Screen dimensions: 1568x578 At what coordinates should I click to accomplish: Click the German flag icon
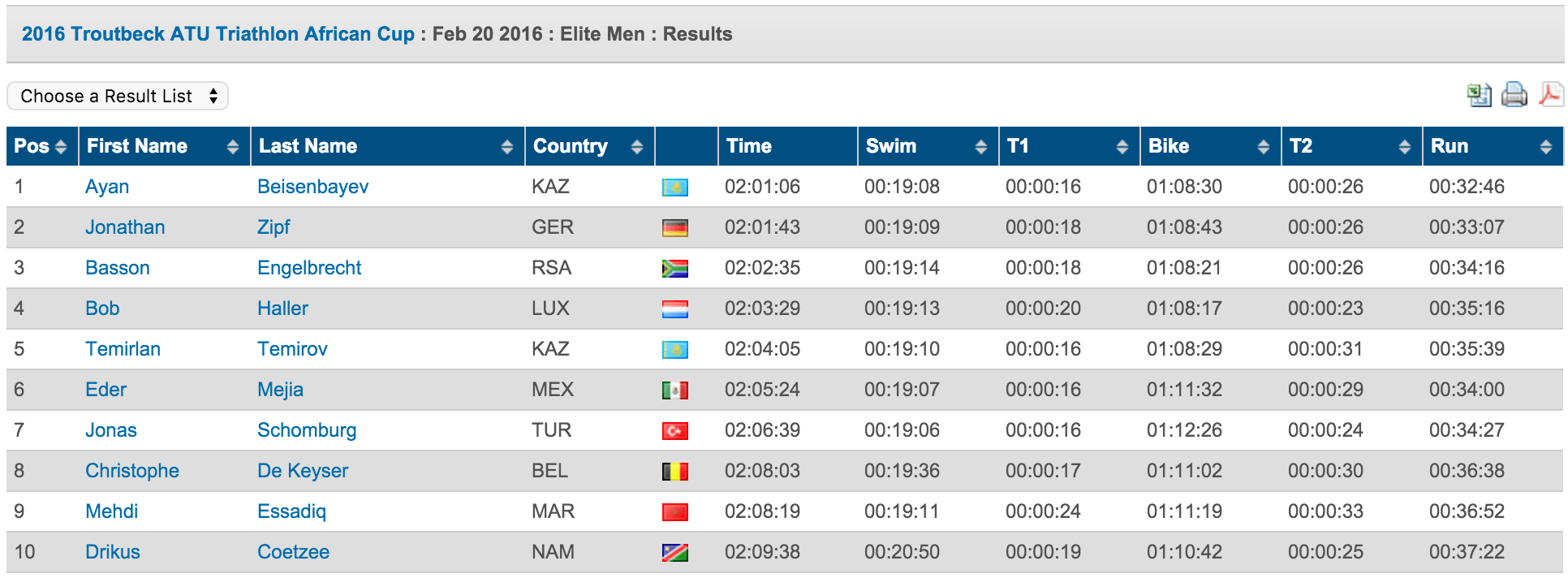[674, 228]
